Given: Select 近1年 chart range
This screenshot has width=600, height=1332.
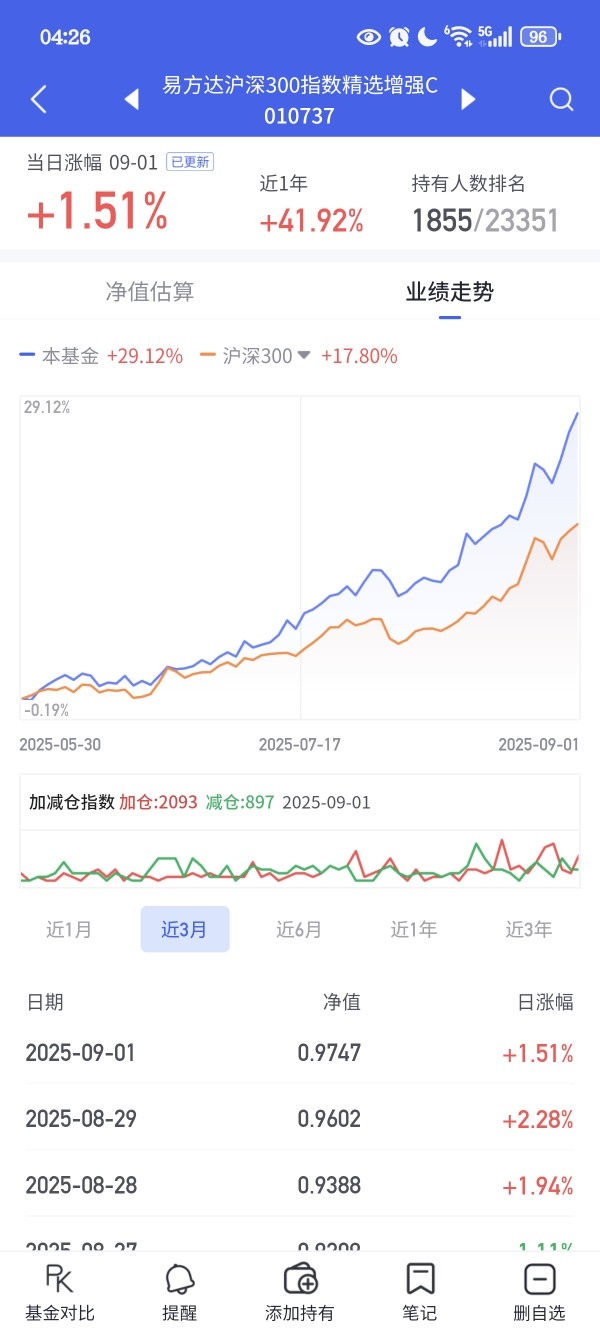Looking at the screenshot, I should (x=414, y=929).
